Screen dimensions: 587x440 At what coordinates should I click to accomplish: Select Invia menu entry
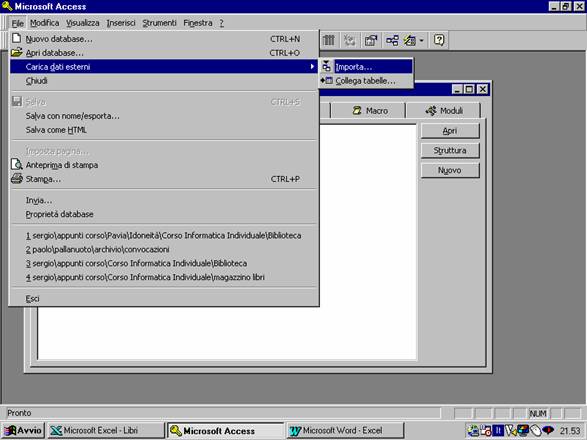coord(164,200)
